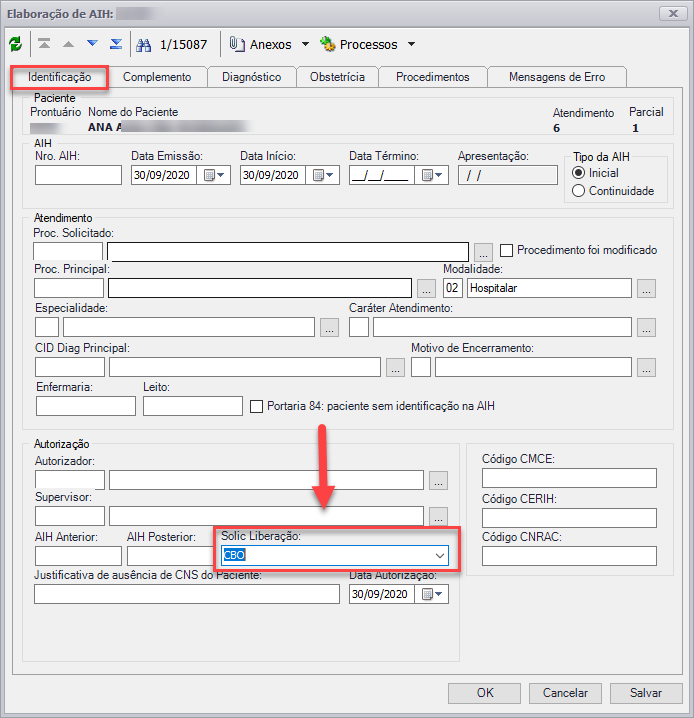
Task: Open Autorizador lookup button
Action: point(439,480)
